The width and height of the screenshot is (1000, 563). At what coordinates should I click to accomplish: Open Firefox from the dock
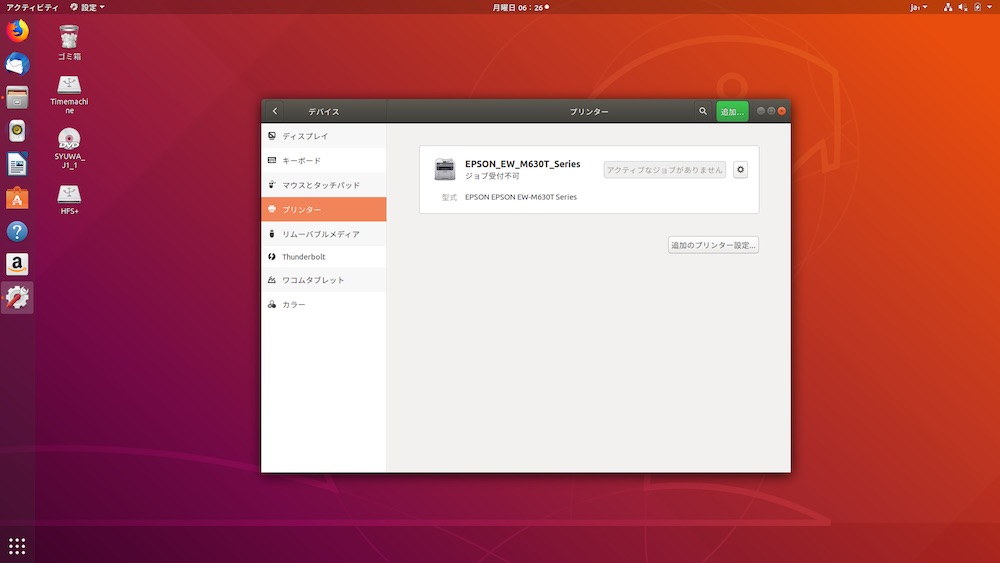coord(17,31)
